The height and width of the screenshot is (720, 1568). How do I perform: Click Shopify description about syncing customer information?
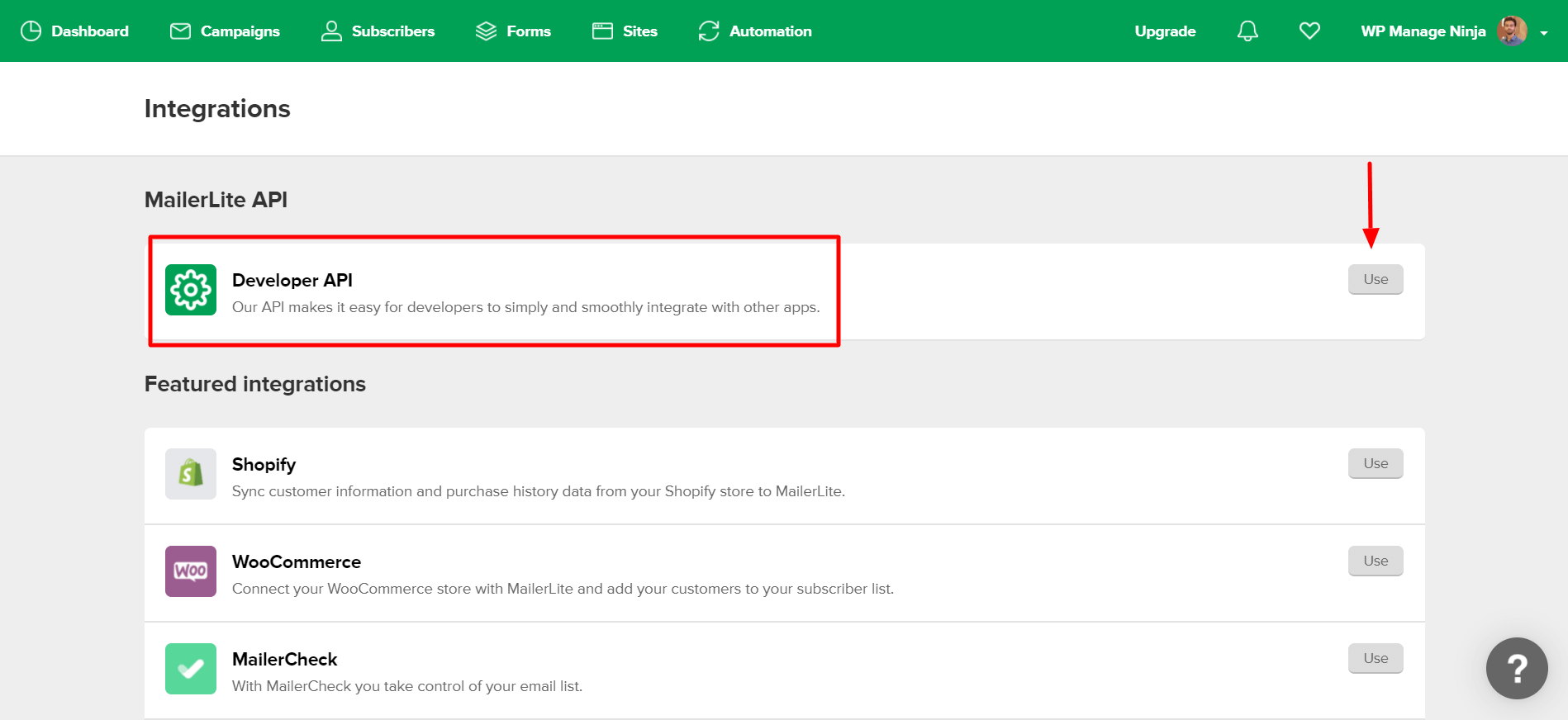[539, 491]
